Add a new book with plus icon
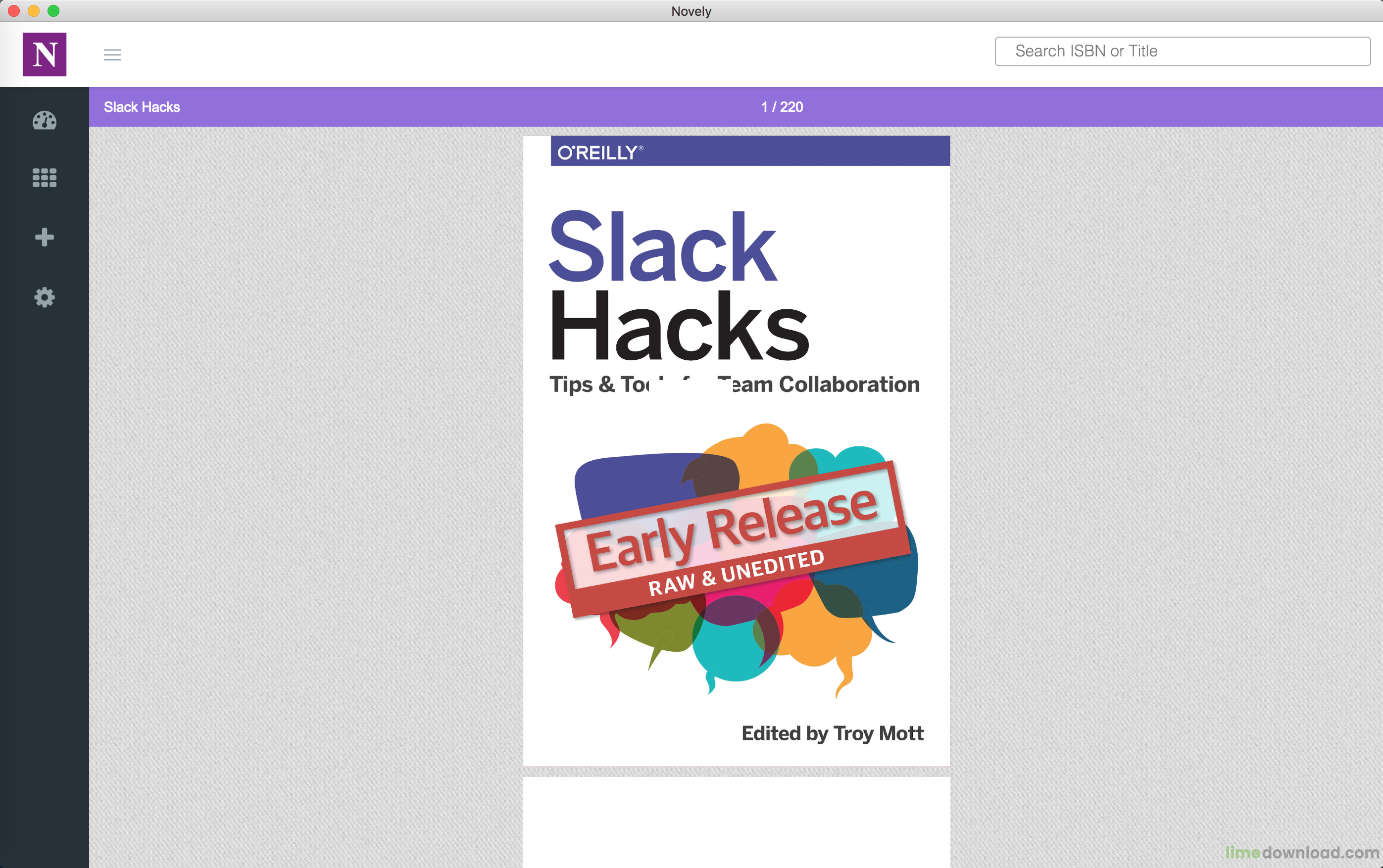The image size is (1383, 868). coord(44,237)
